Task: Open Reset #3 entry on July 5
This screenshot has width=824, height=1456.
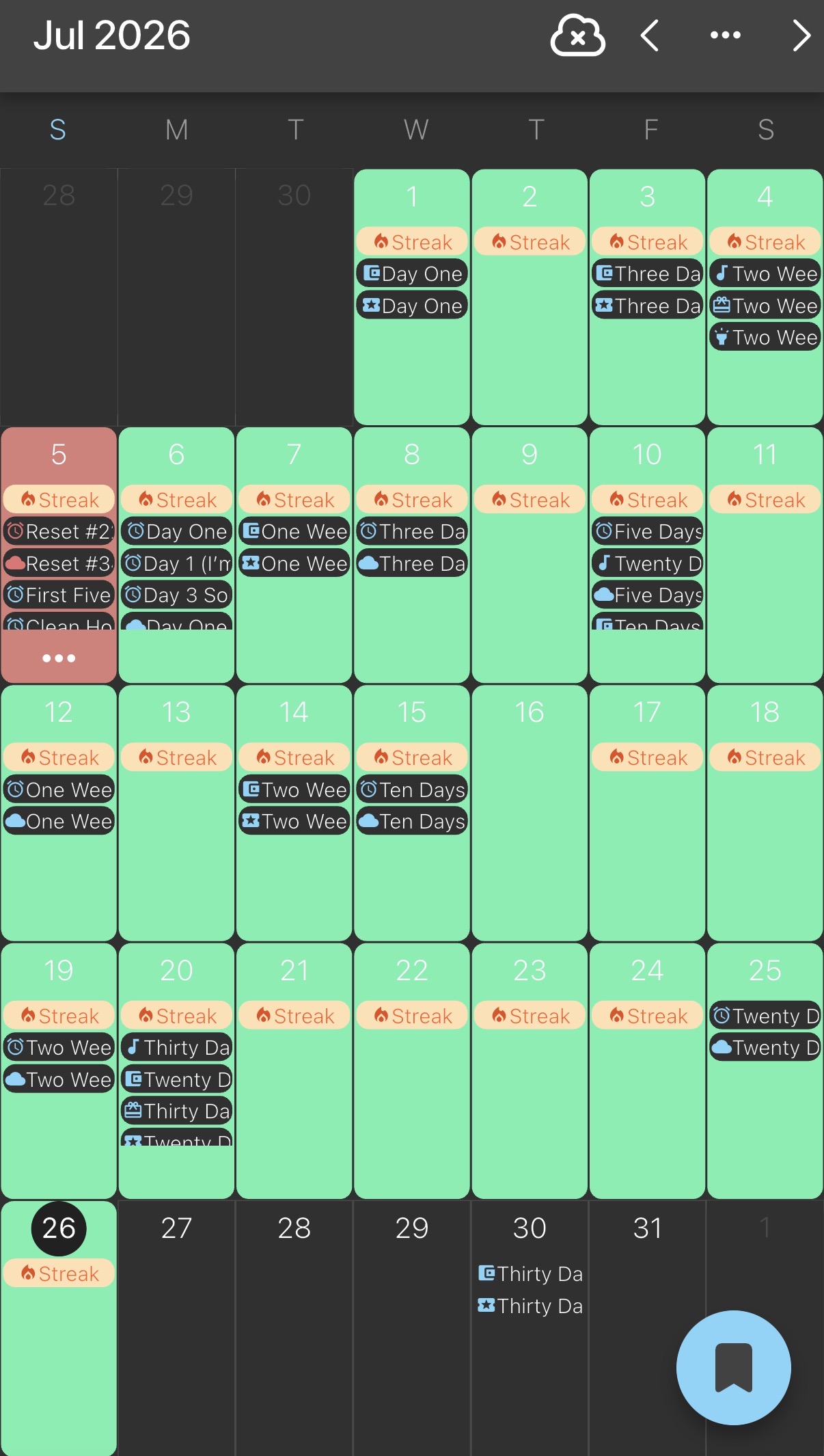Action: (59, 563)
